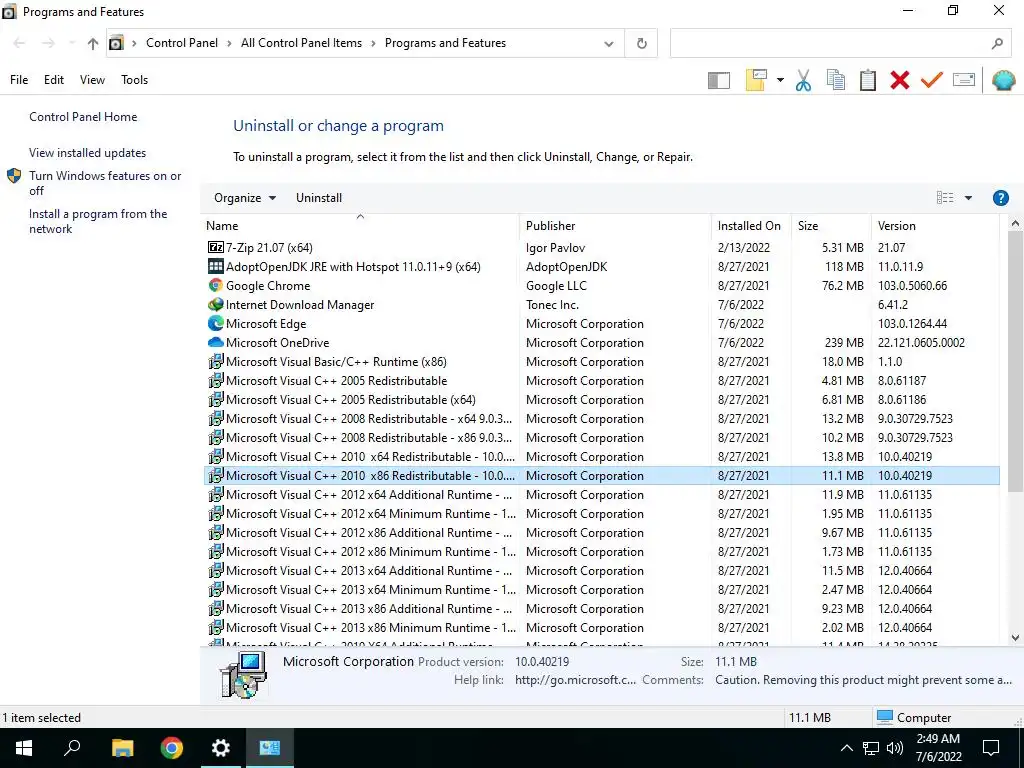The width and height of the screenshot is (1024, 768).
Task: Click the Cut scissors icon
Action: tap(803, 80)
